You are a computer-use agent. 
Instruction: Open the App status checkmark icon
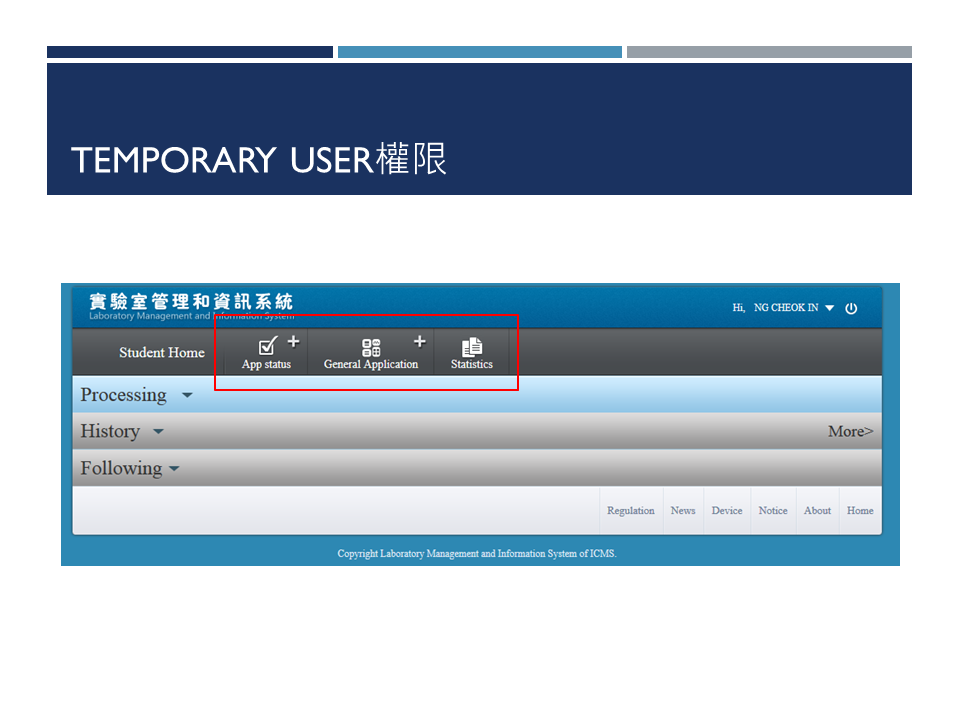point(268,346)
